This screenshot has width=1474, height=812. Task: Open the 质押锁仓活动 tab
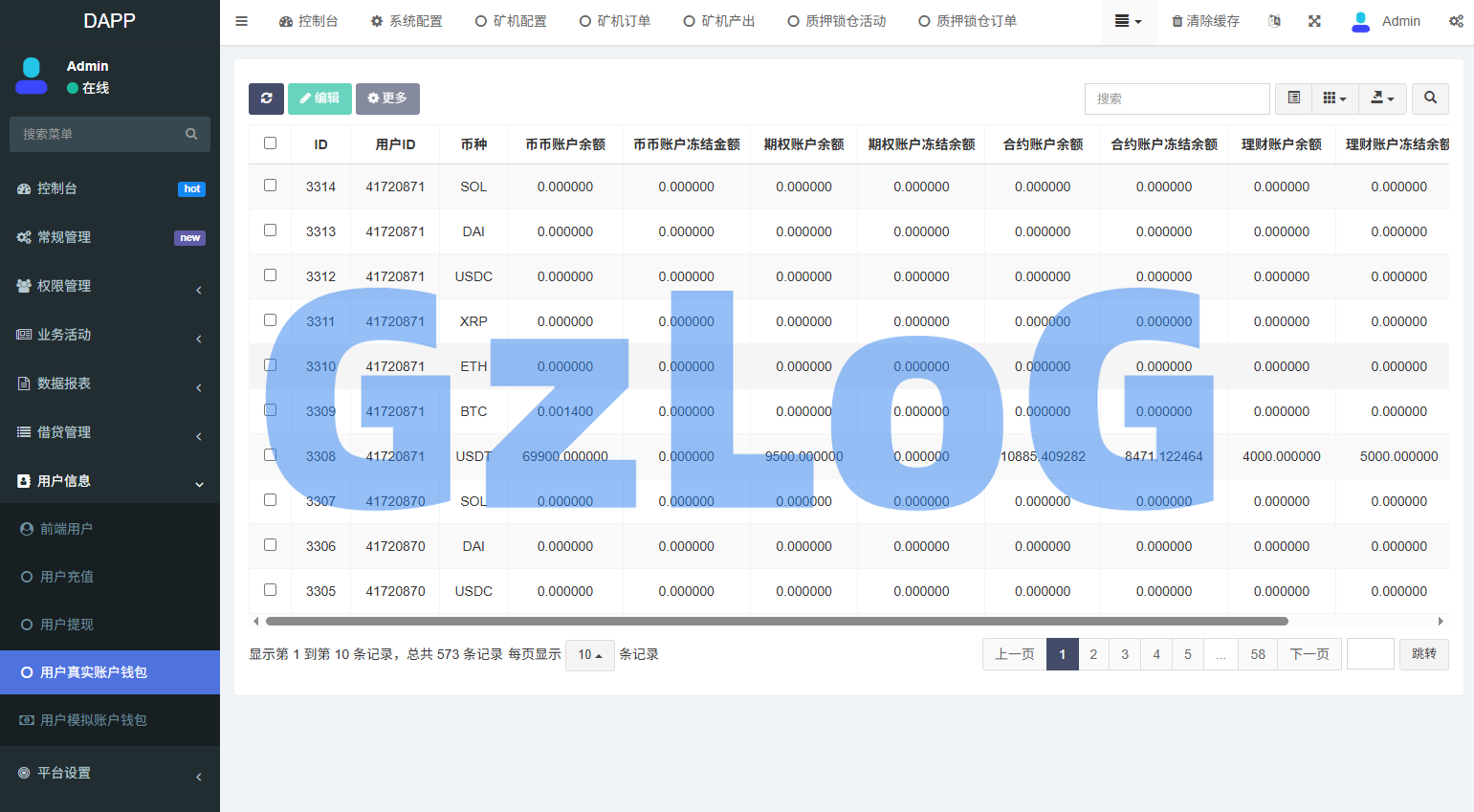[836, 20]
